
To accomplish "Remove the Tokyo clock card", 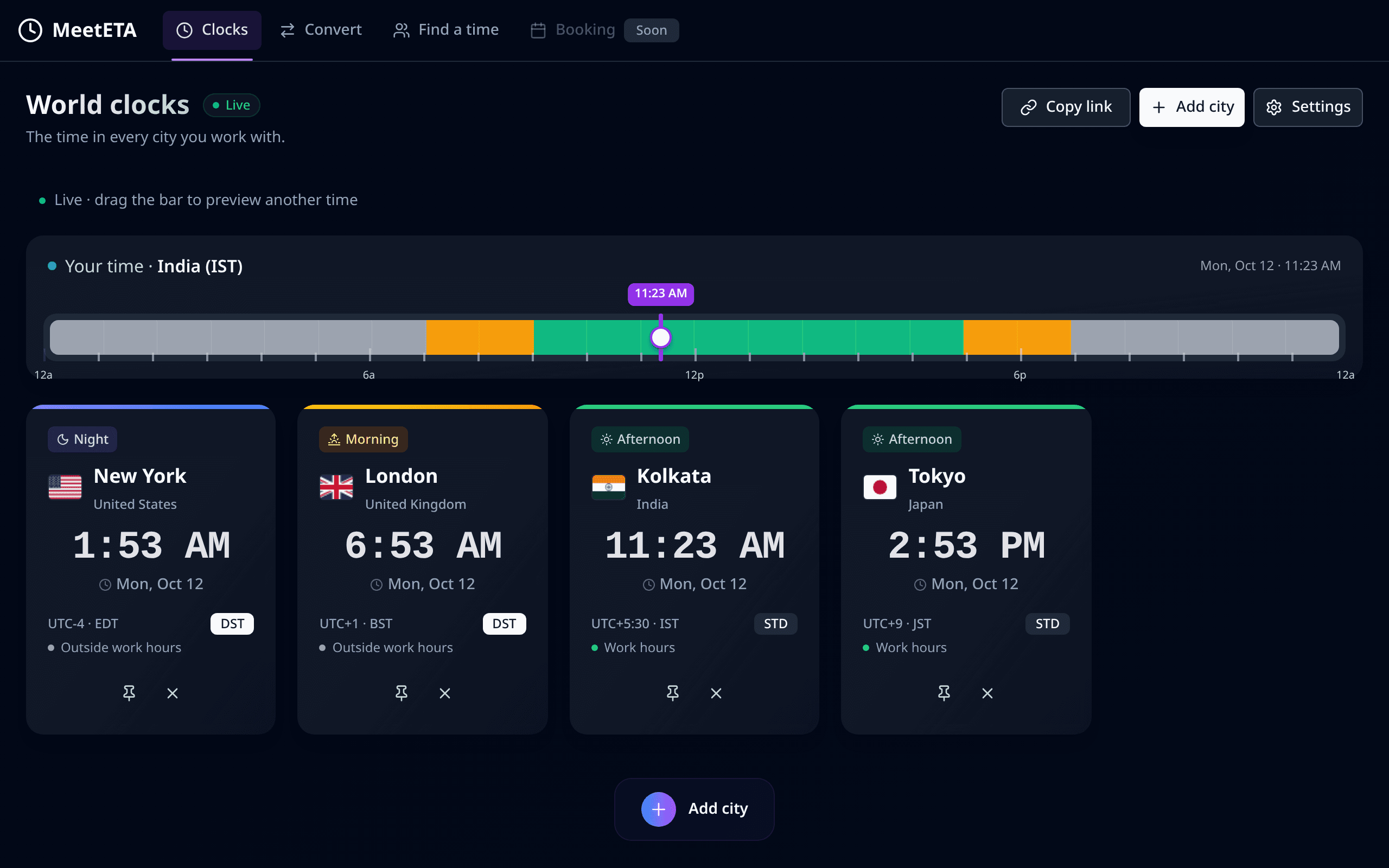I will 987,693.
